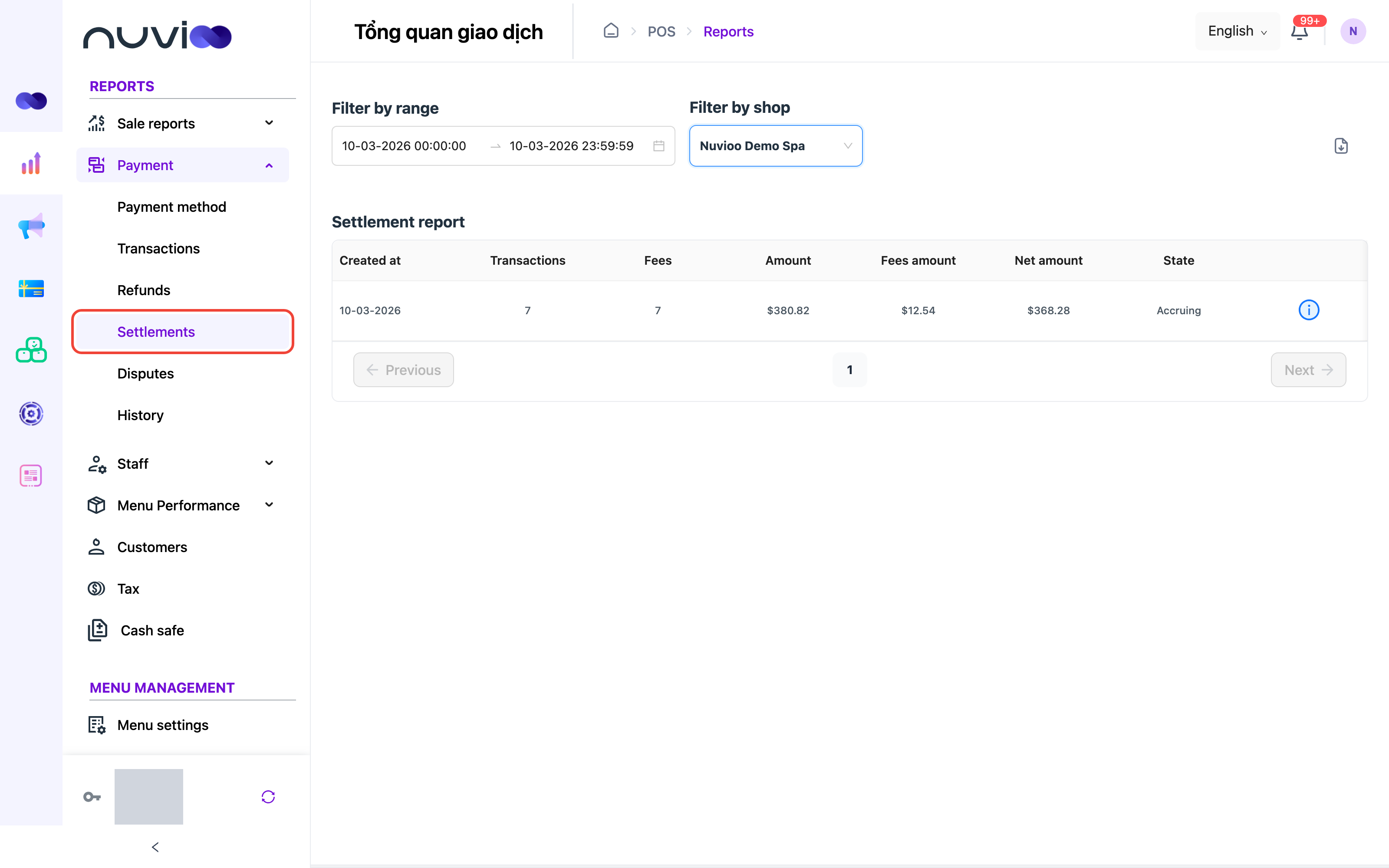Collapse the sidebar with left chevron
The width and height of the screenshot is (1389, 868).
(x=155, y=847)
